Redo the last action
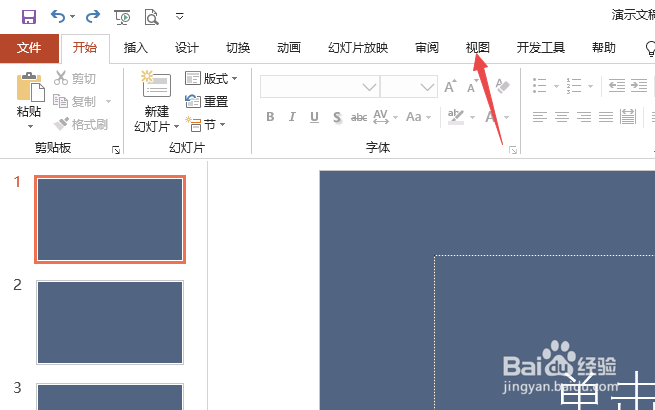The height and width of the screenshot is (410, 655). (x=93, y=17)
